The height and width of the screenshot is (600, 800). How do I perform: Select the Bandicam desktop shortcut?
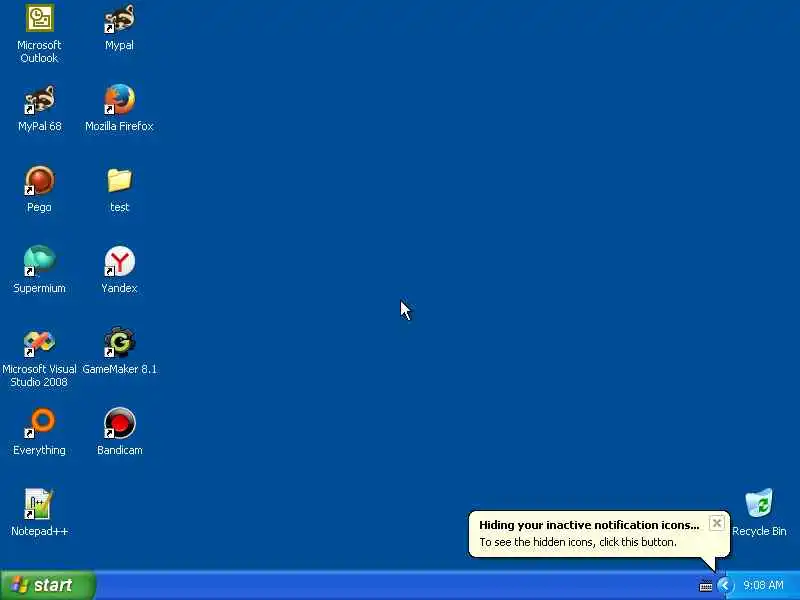click(119, 423)
